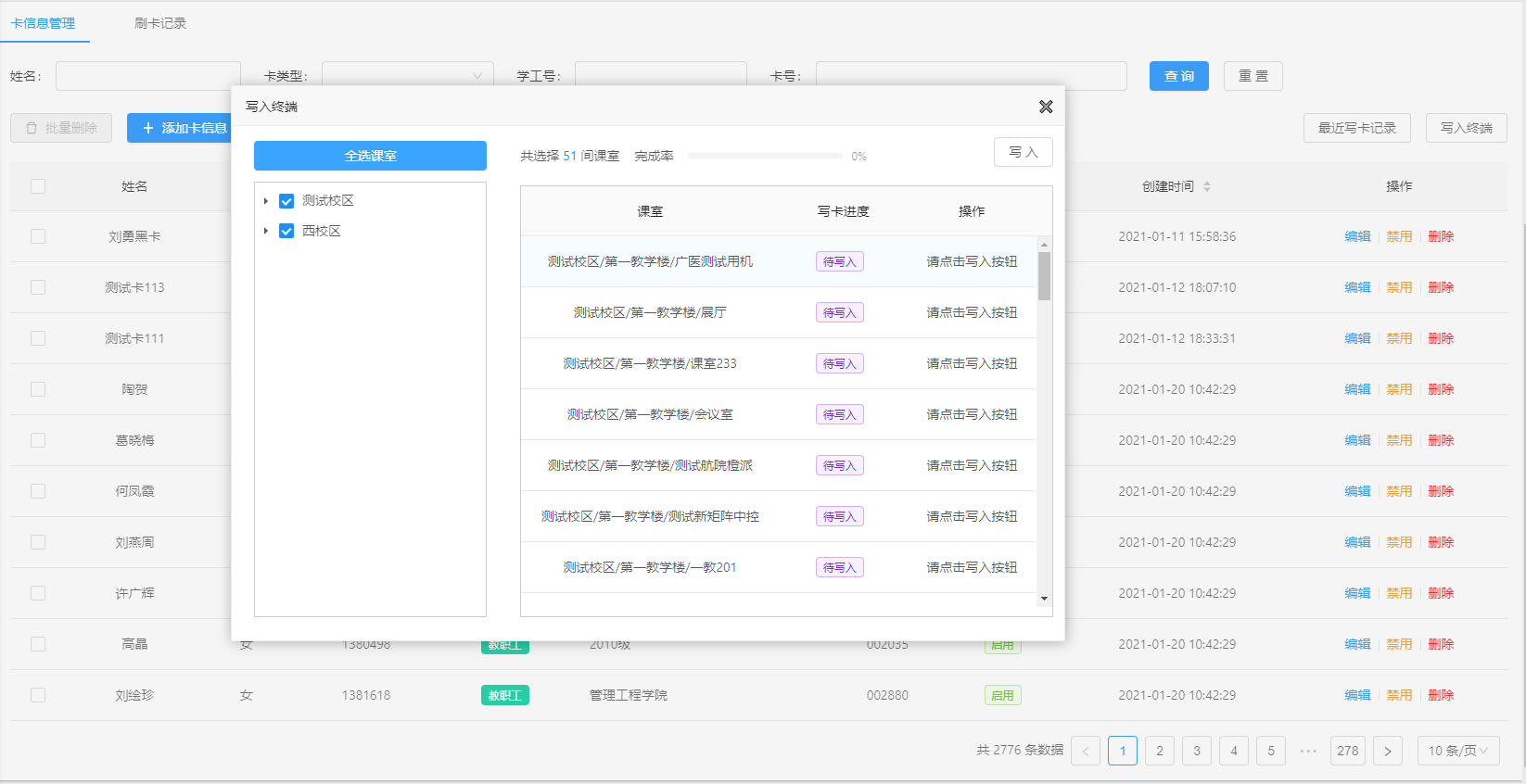Go to page 3

(x=1197, y=751)
